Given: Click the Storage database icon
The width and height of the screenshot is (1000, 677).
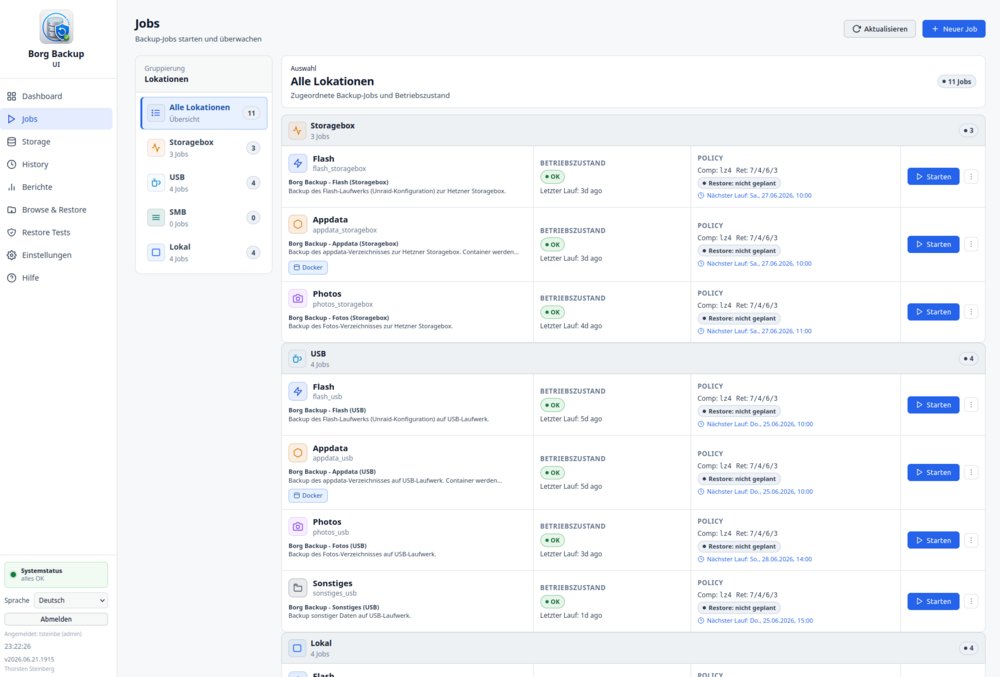Looking at the screenshot, I should pos(11,142).
